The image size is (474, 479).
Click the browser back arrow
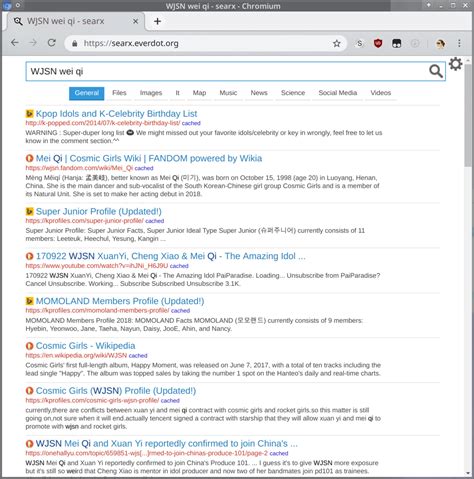point(15,43)
